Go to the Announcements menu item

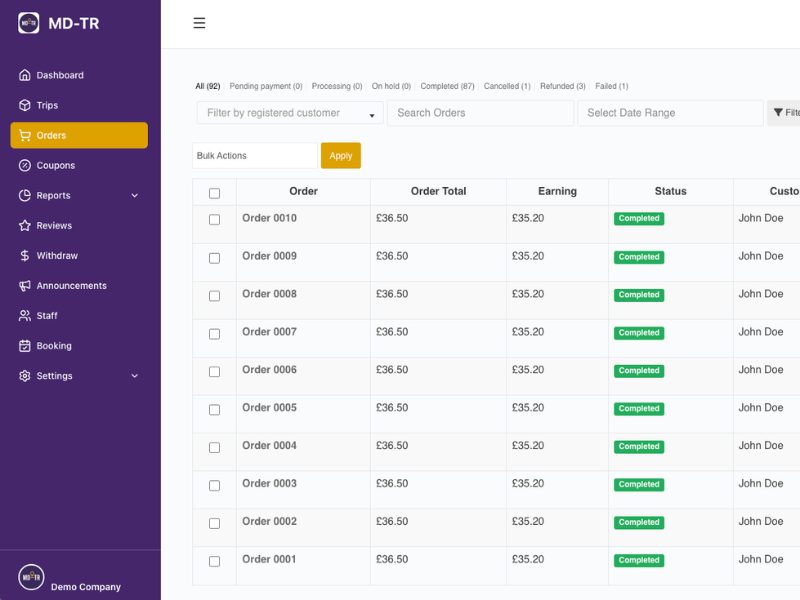point(79,286)
